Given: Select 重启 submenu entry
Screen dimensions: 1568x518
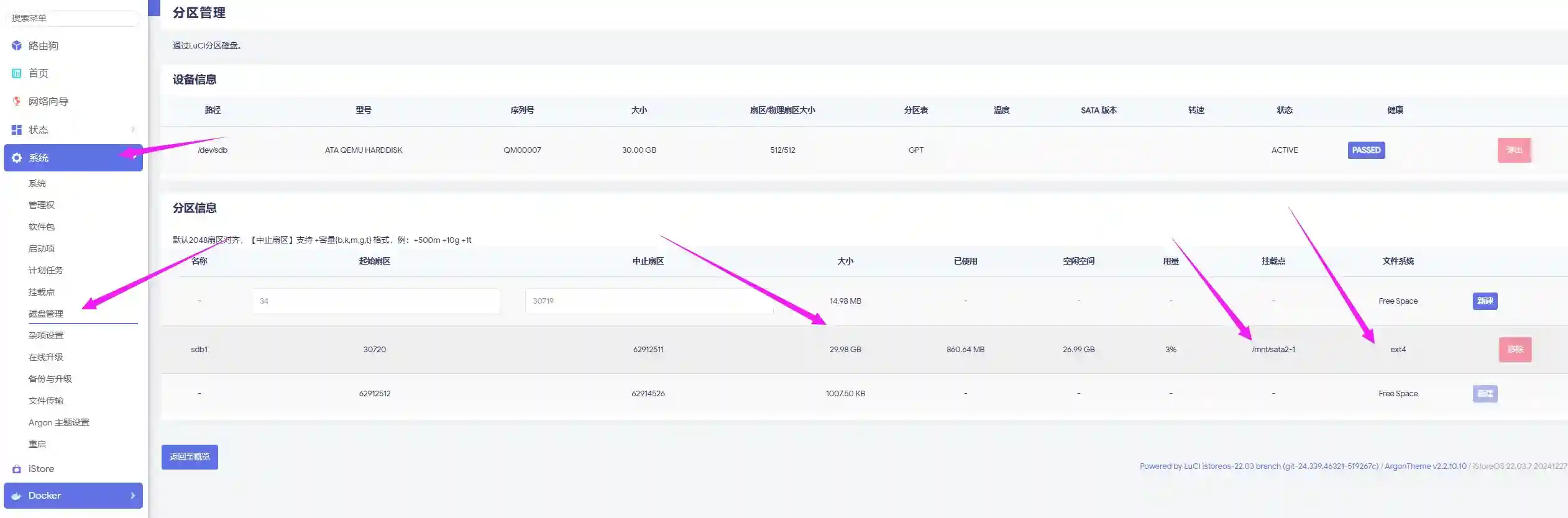Looking at the screenshot, I should 37,444.
